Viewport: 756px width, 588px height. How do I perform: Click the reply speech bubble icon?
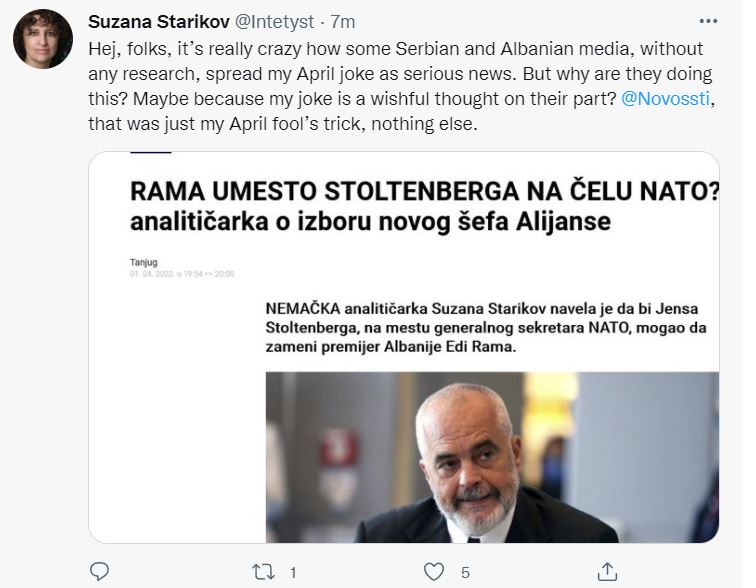99,572
